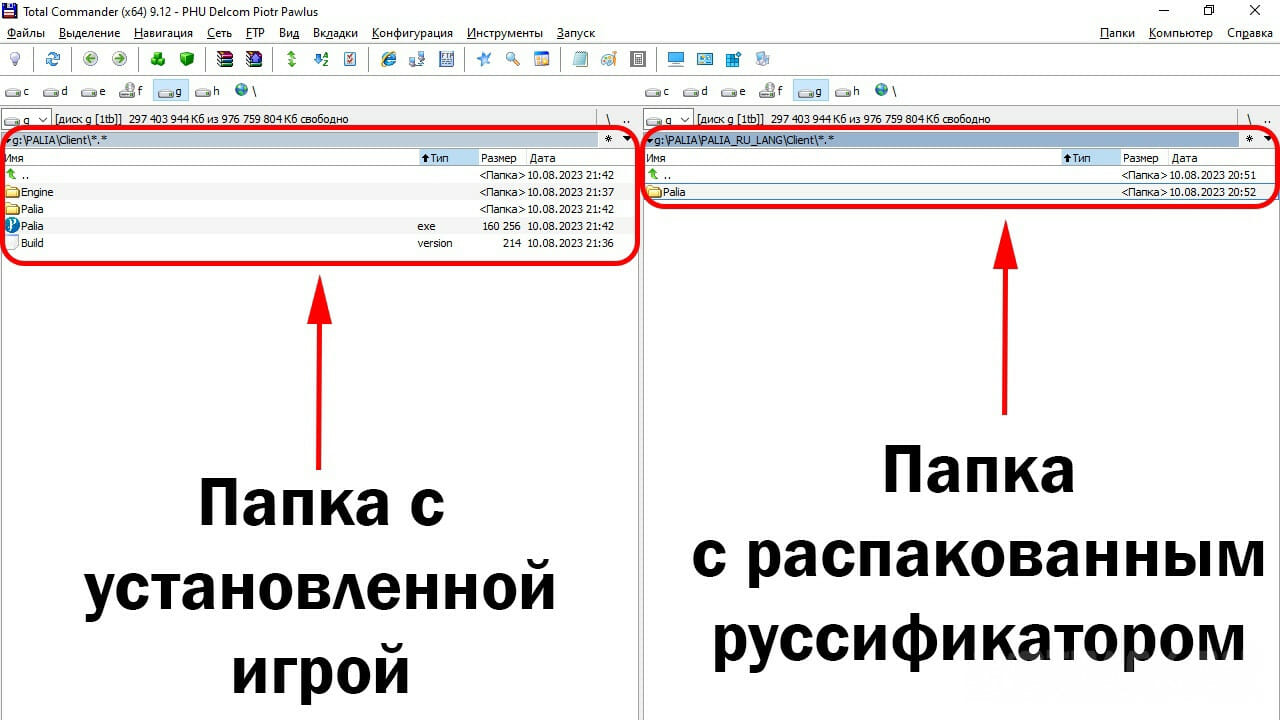Click the Internet Explorer style icon

tap(389, 59)
